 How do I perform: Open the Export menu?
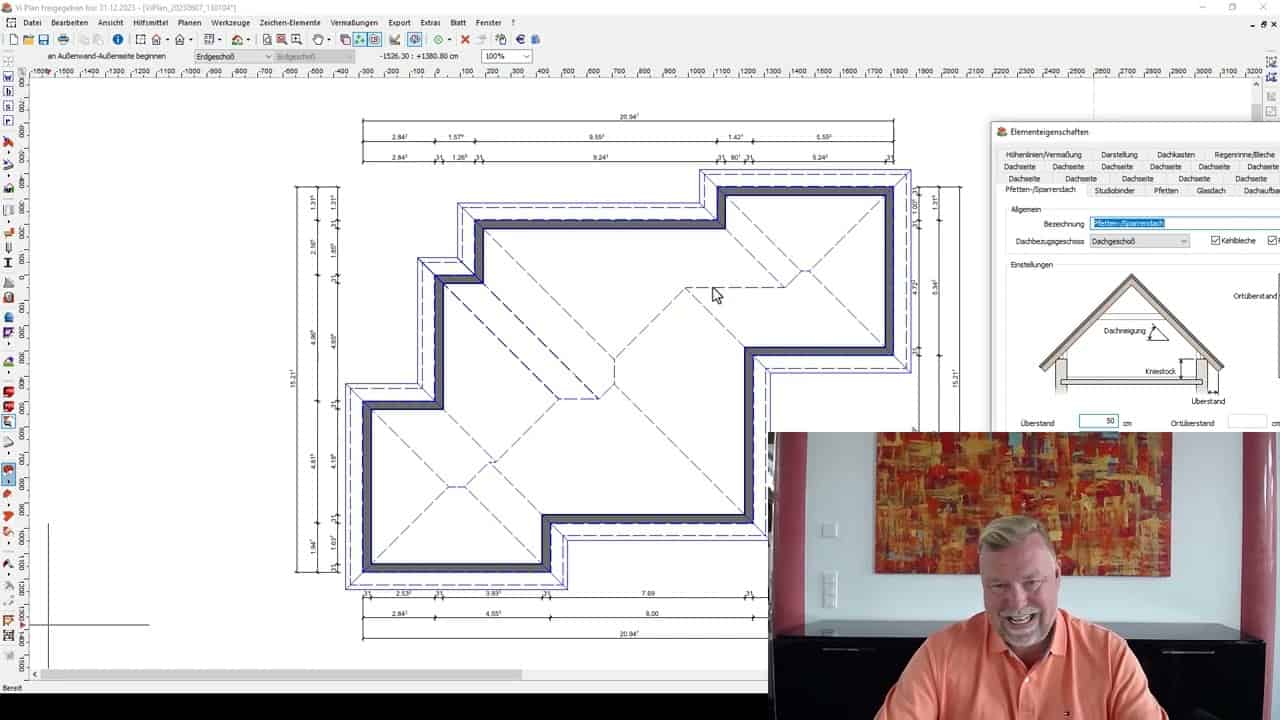coord(399,22)
